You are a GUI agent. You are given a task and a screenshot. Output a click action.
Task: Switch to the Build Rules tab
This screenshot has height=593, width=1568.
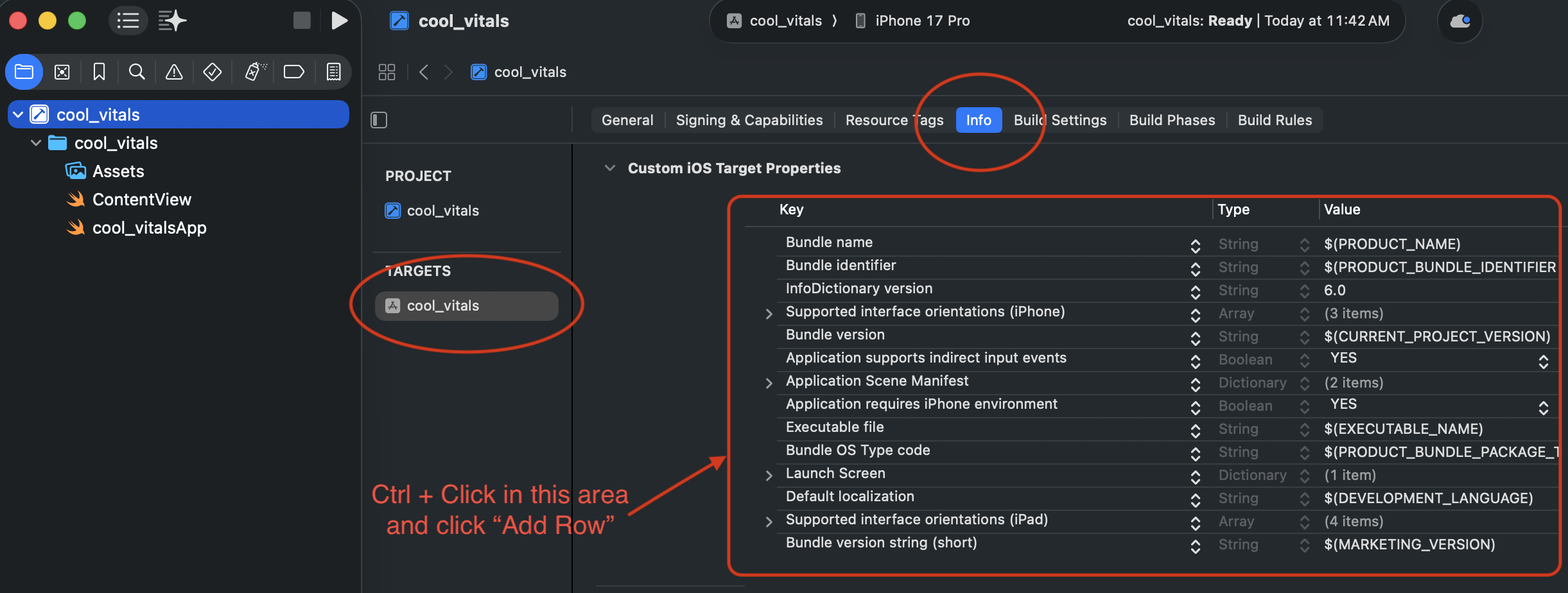tap(1275, 120)
